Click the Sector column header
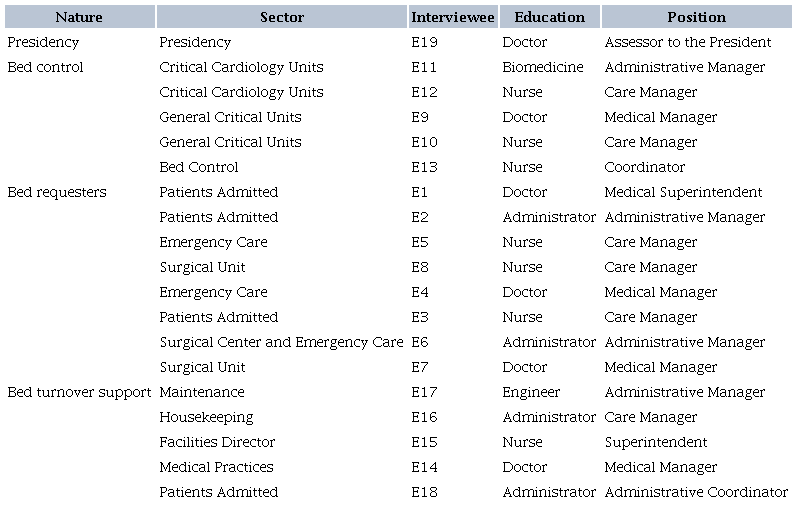 (x=282, y=17)
